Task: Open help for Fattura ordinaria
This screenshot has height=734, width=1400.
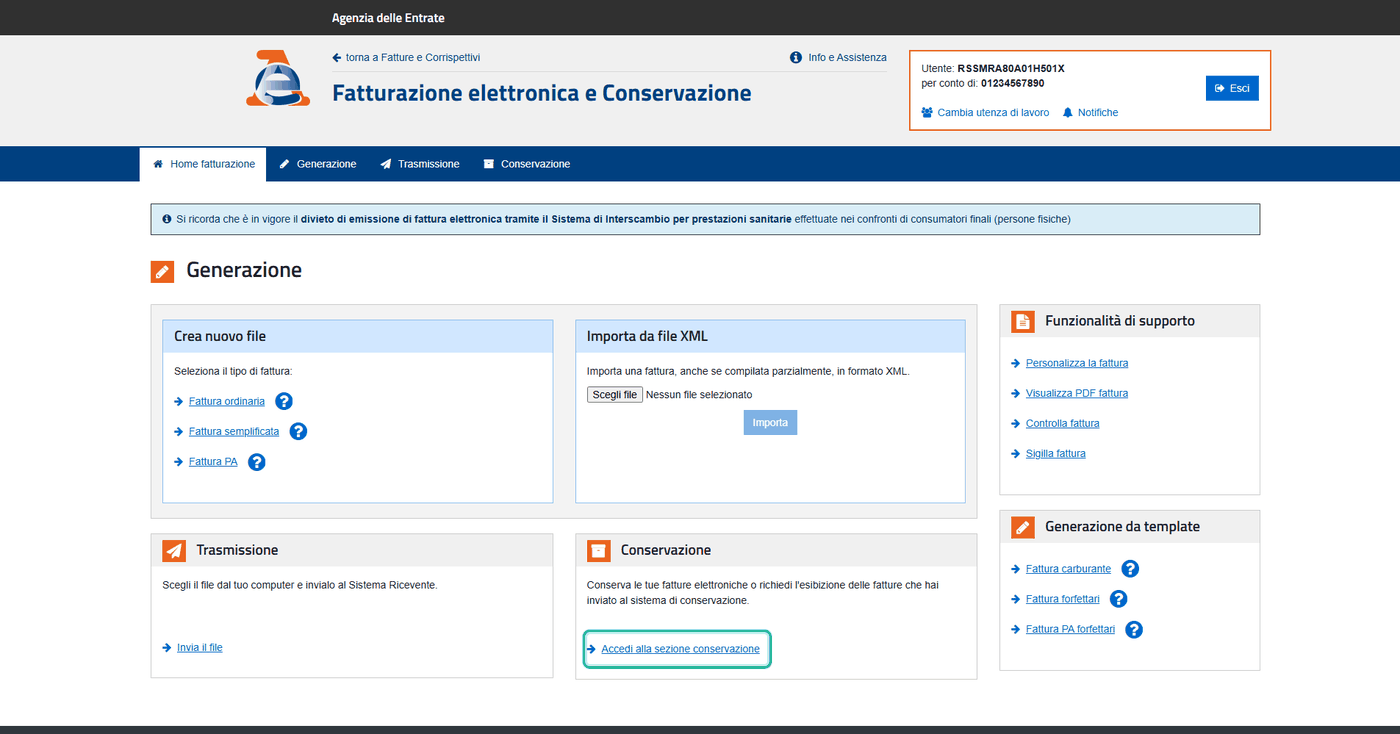Action: pyautogui.click(x=284, y=401)
